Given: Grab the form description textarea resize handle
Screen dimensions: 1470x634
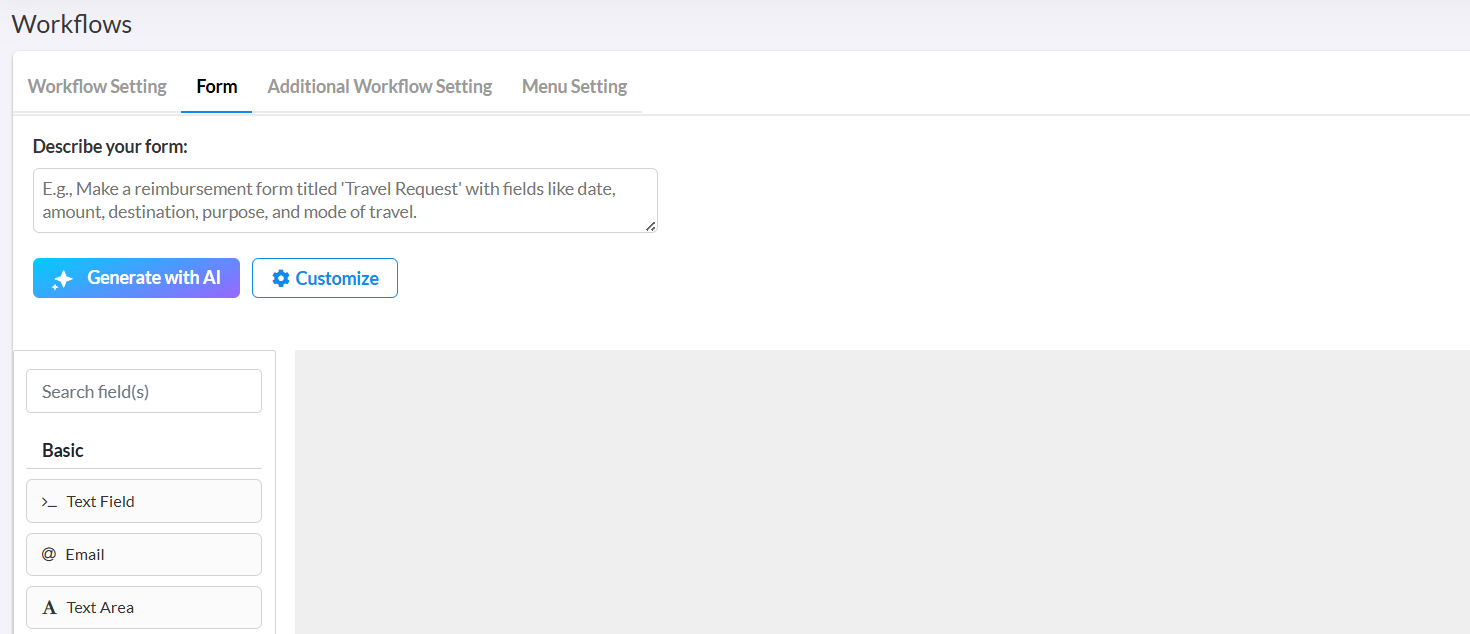Looking at the screenshot, I should pyautogui.click(x=651, y=226).
